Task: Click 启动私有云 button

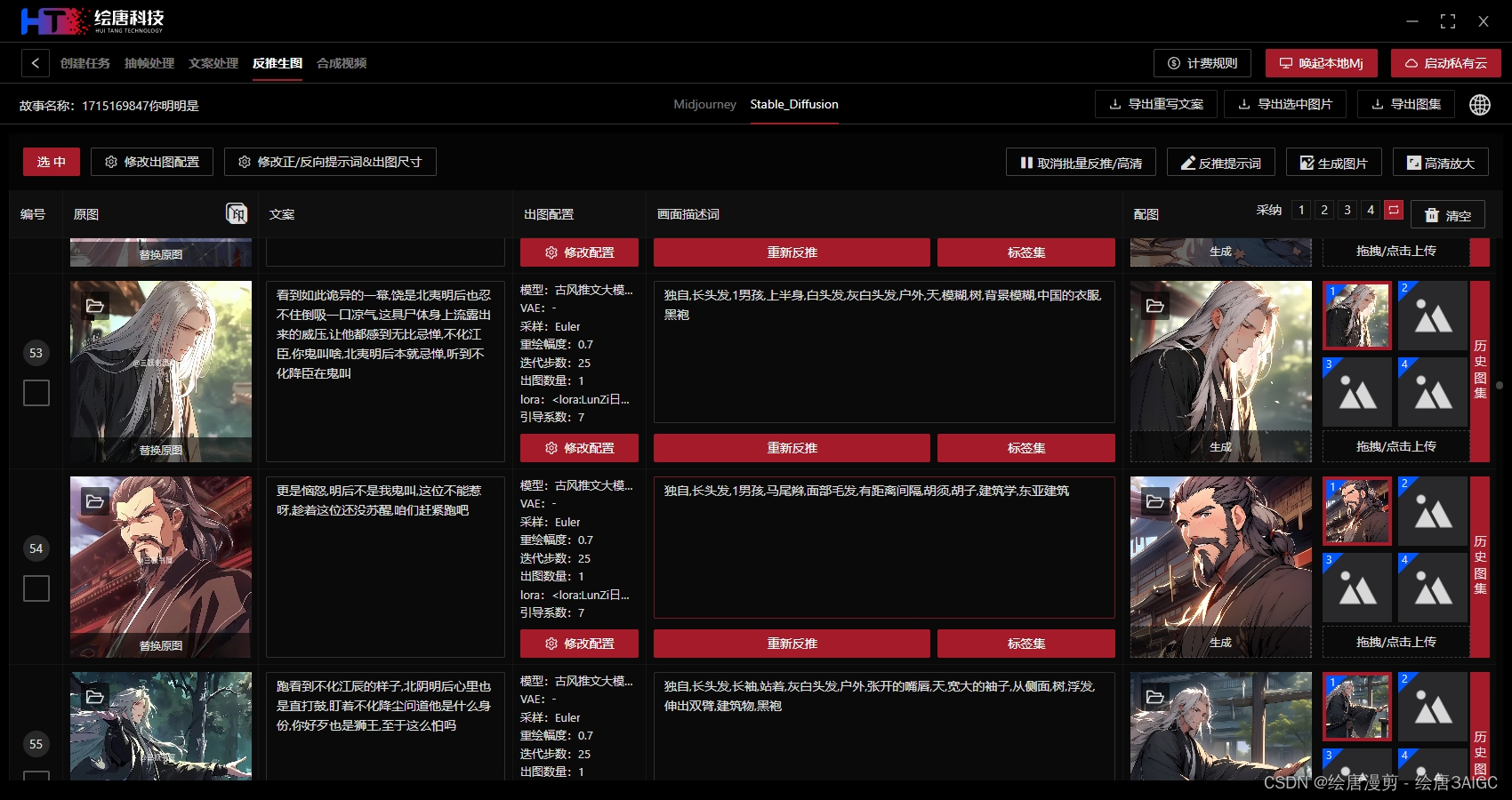Action: point(1446,63)
